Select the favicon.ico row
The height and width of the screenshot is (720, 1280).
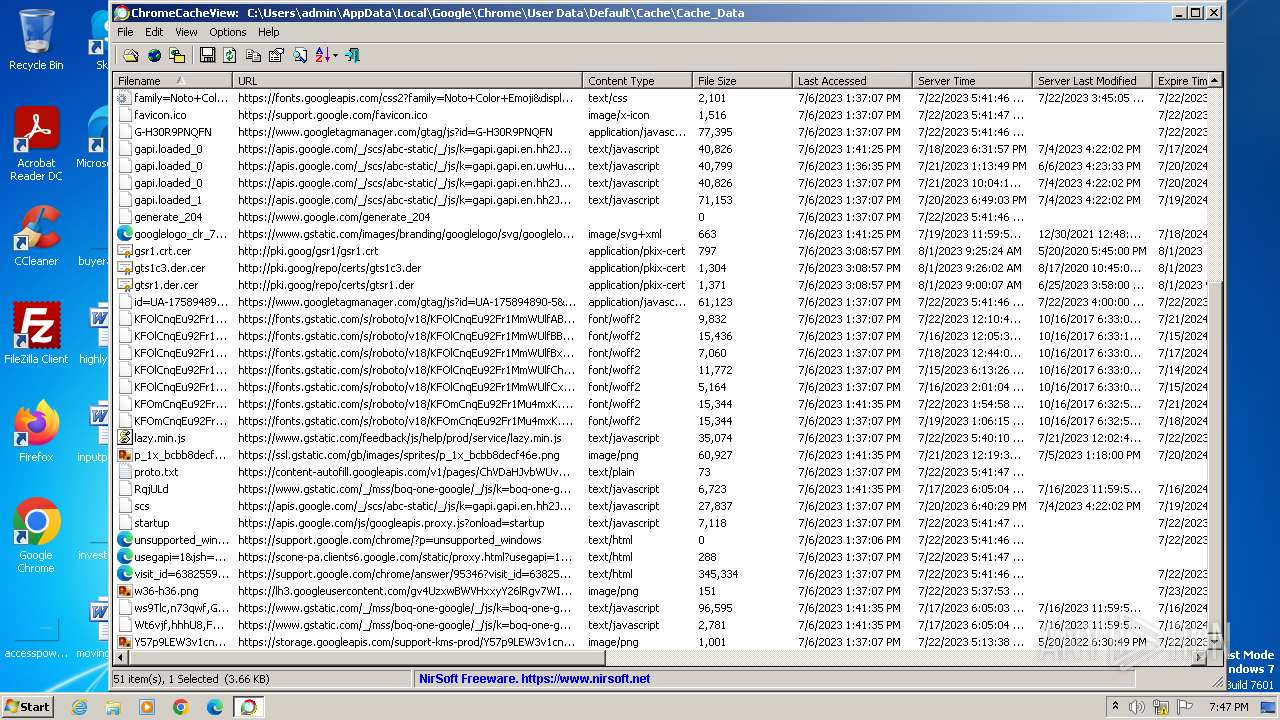click(660, 115)
